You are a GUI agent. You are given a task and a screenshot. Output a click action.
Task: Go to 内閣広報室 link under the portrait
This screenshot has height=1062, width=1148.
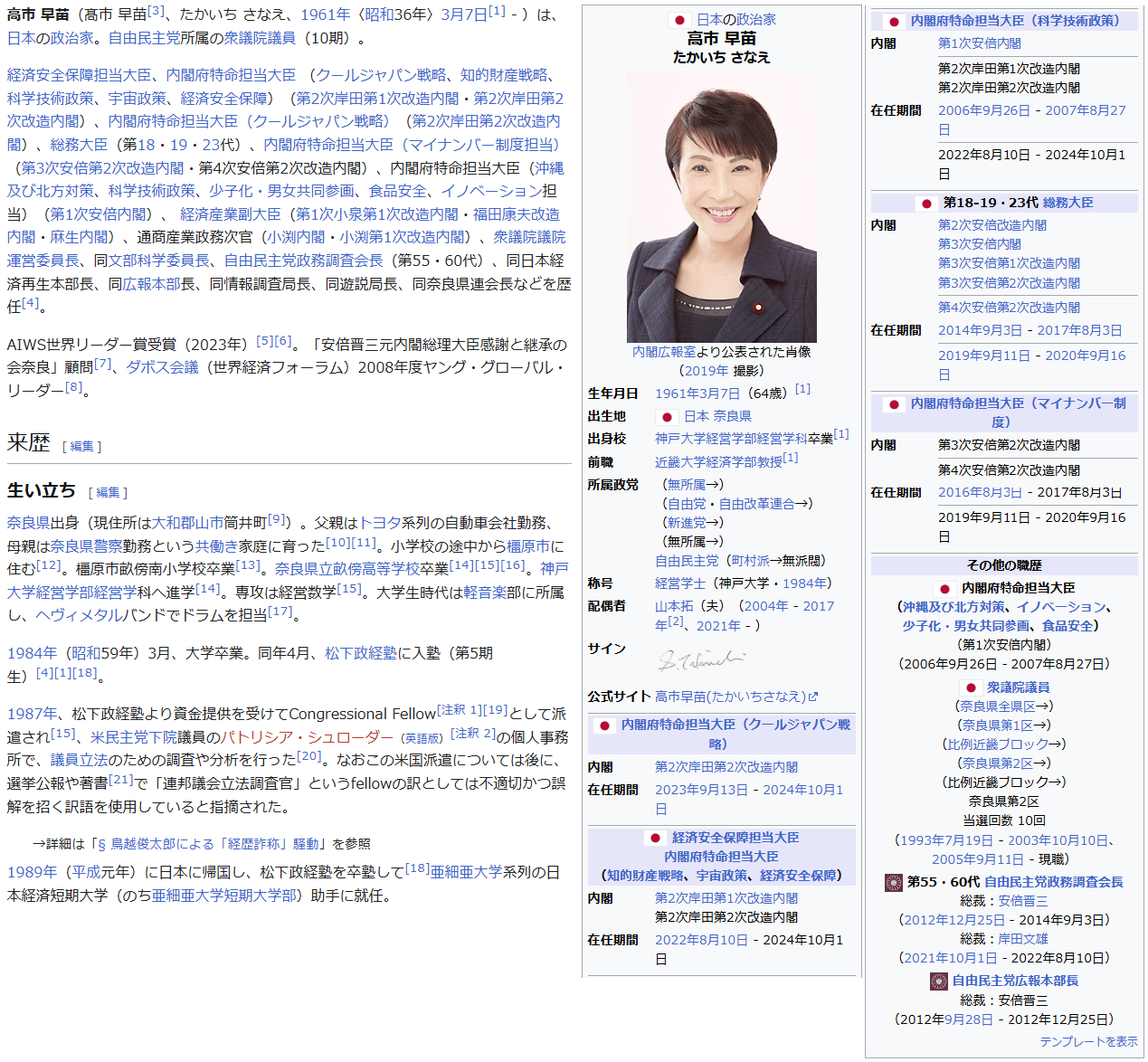tap(663, 352)
